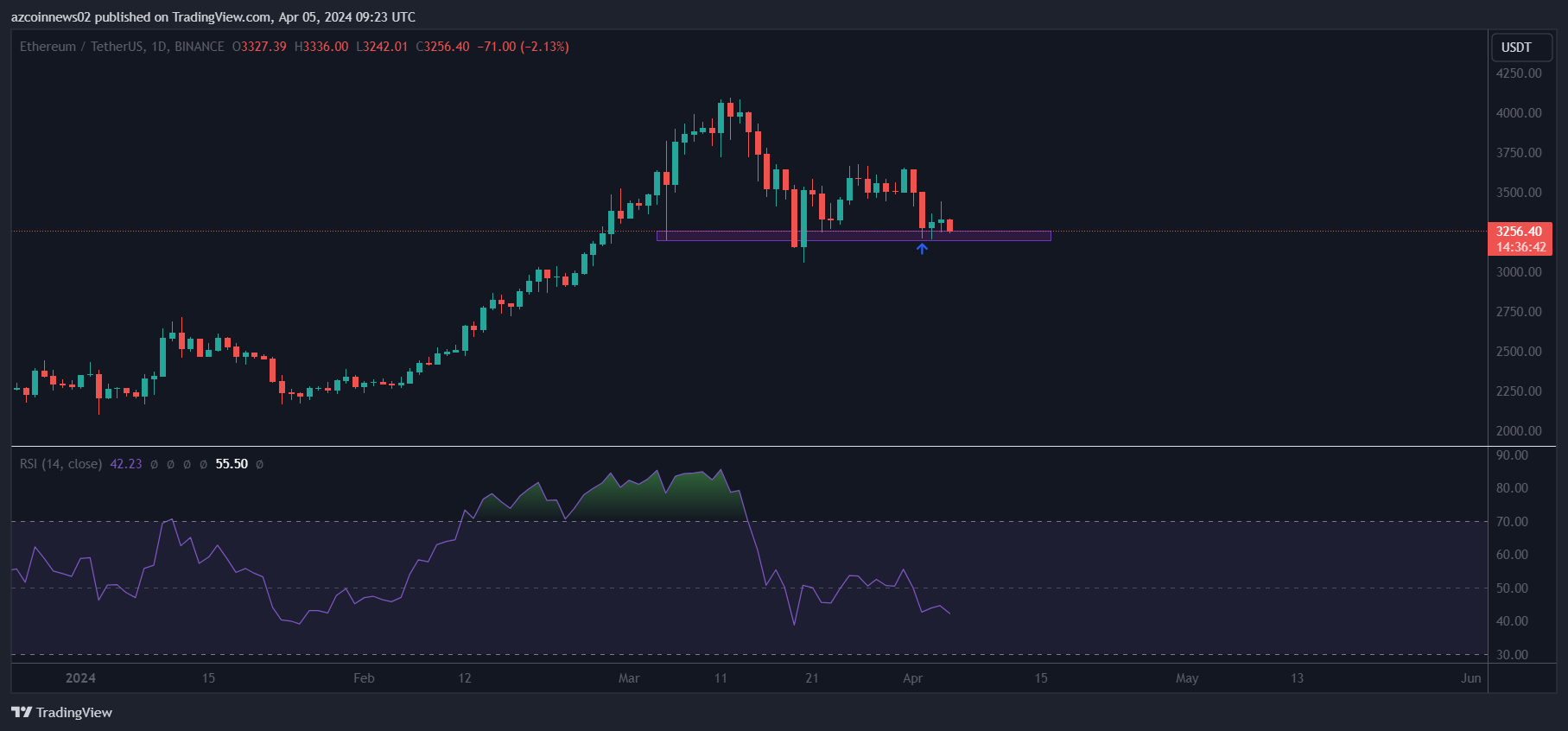Click the TradingView logo icon at bottom
1568x731 pixels.
click(x=22, y=712)
